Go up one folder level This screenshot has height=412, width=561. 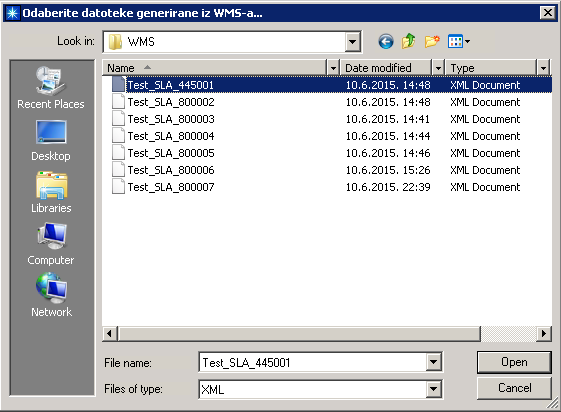408,41
